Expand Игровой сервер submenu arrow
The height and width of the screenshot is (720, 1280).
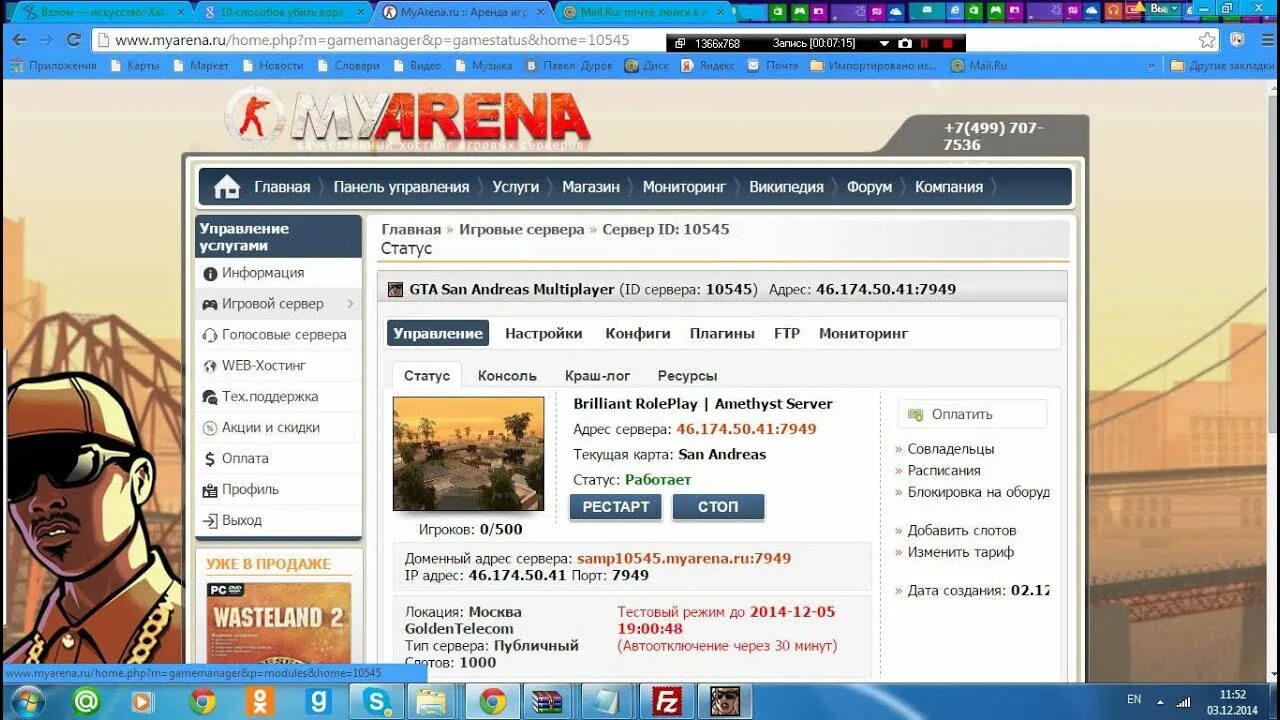click(x=350, y=304)
